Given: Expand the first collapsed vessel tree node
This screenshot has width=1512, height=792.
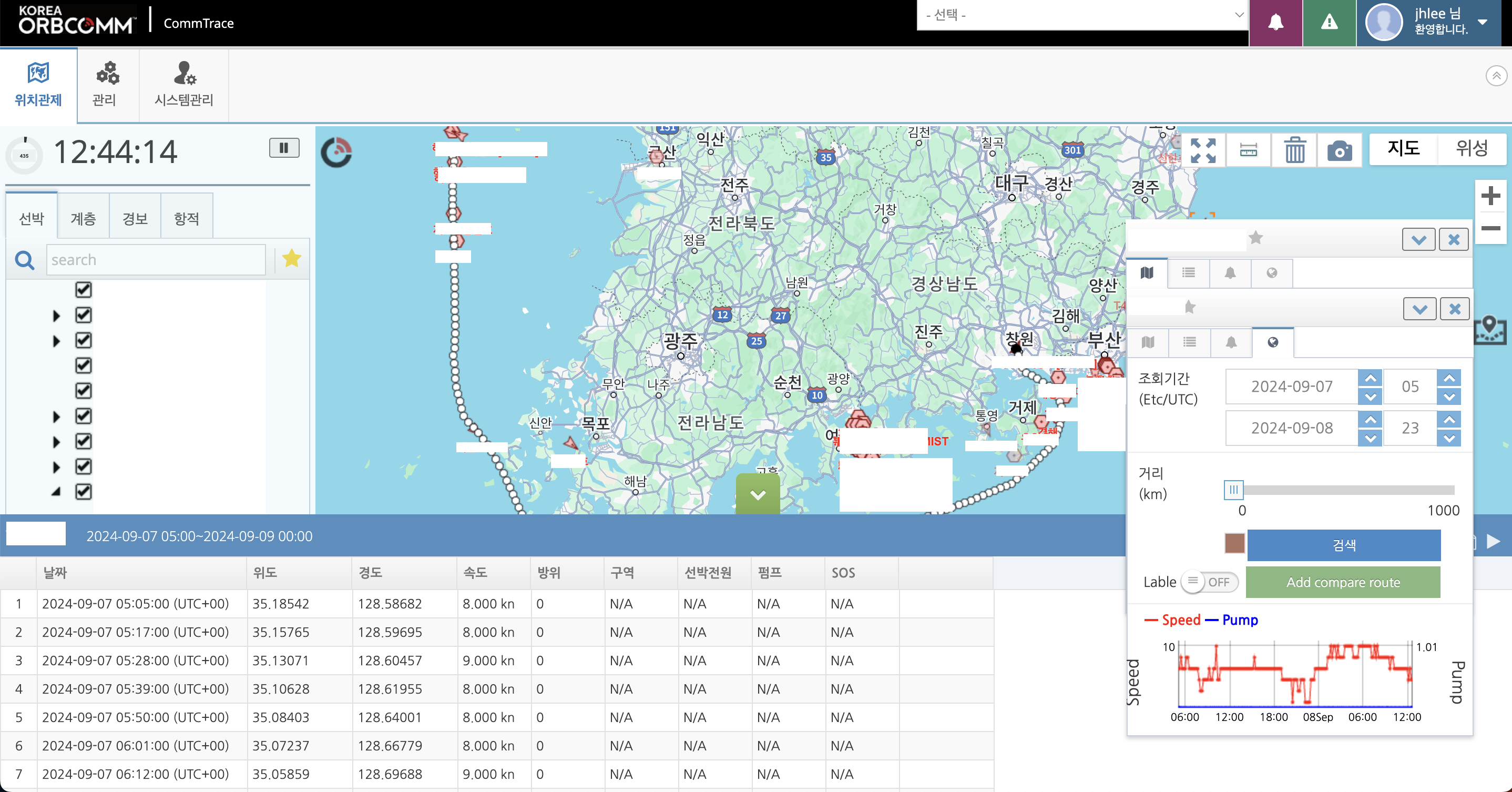Looking at the screenshot, I should [56, 316].
